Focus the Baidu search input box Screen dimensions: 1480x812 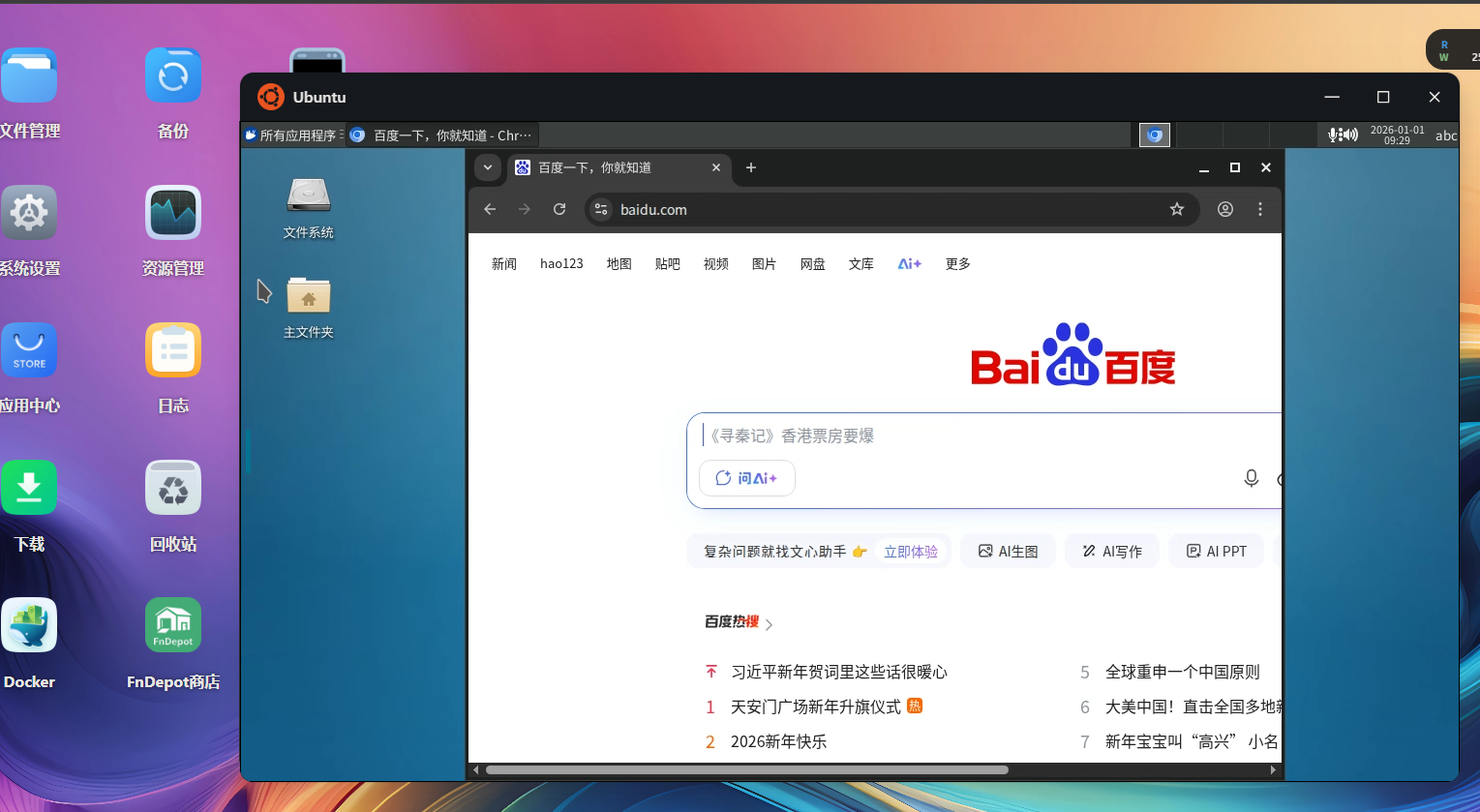click(x=968, y=436)
